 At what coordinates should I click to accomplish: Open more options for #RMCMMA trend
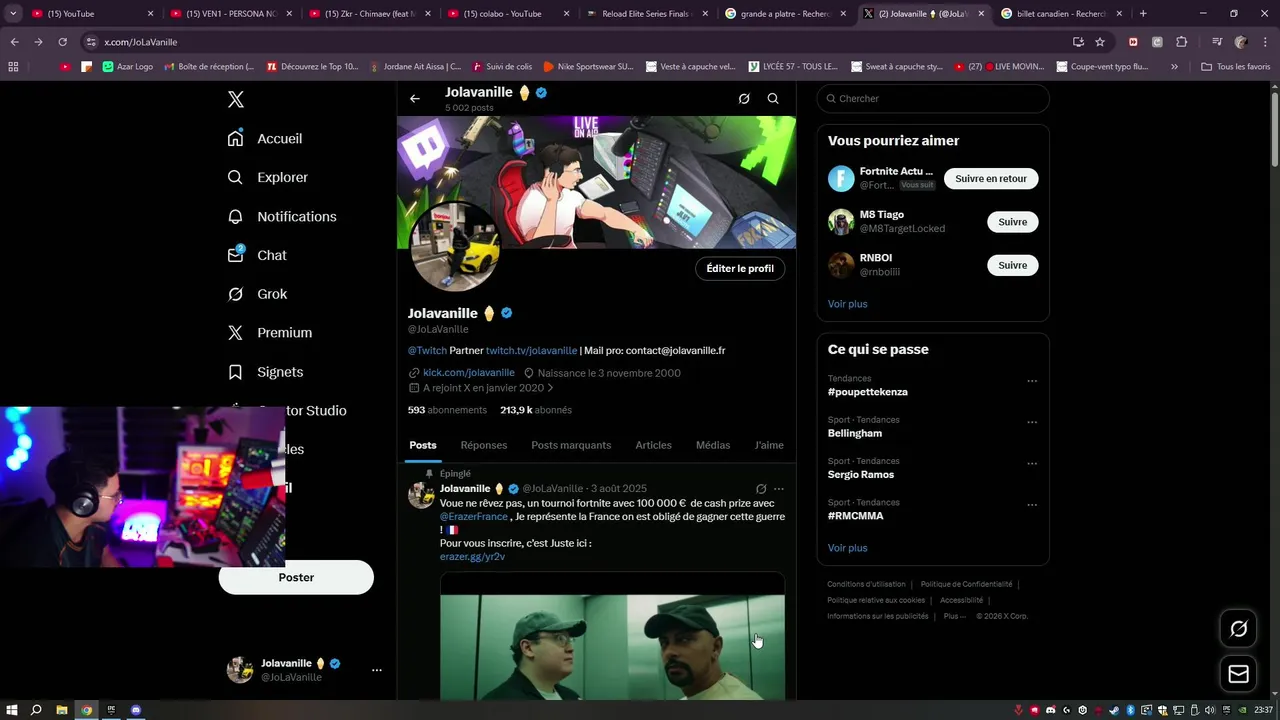[1032, 505]
